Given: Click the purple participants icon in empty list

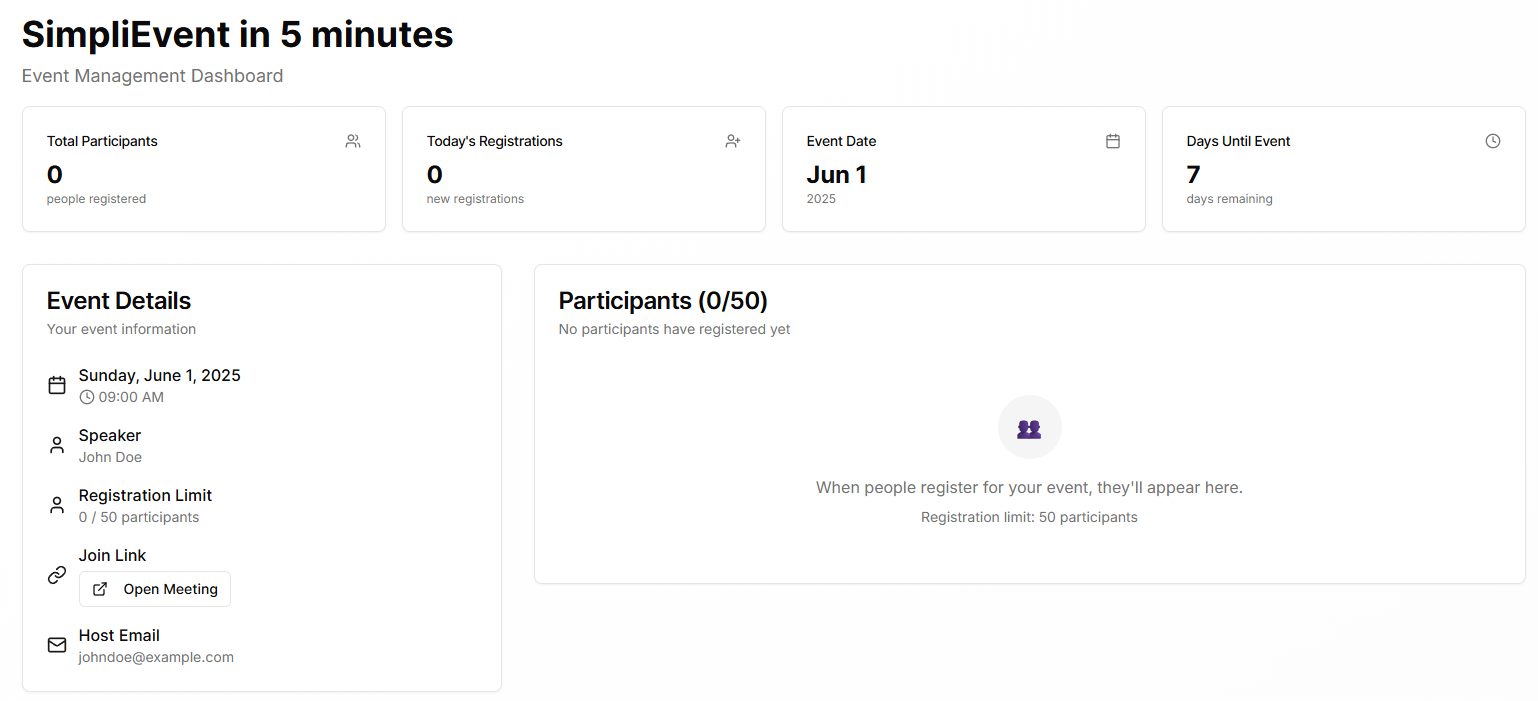Looking at the screenshot, I should click(1029, 428).
